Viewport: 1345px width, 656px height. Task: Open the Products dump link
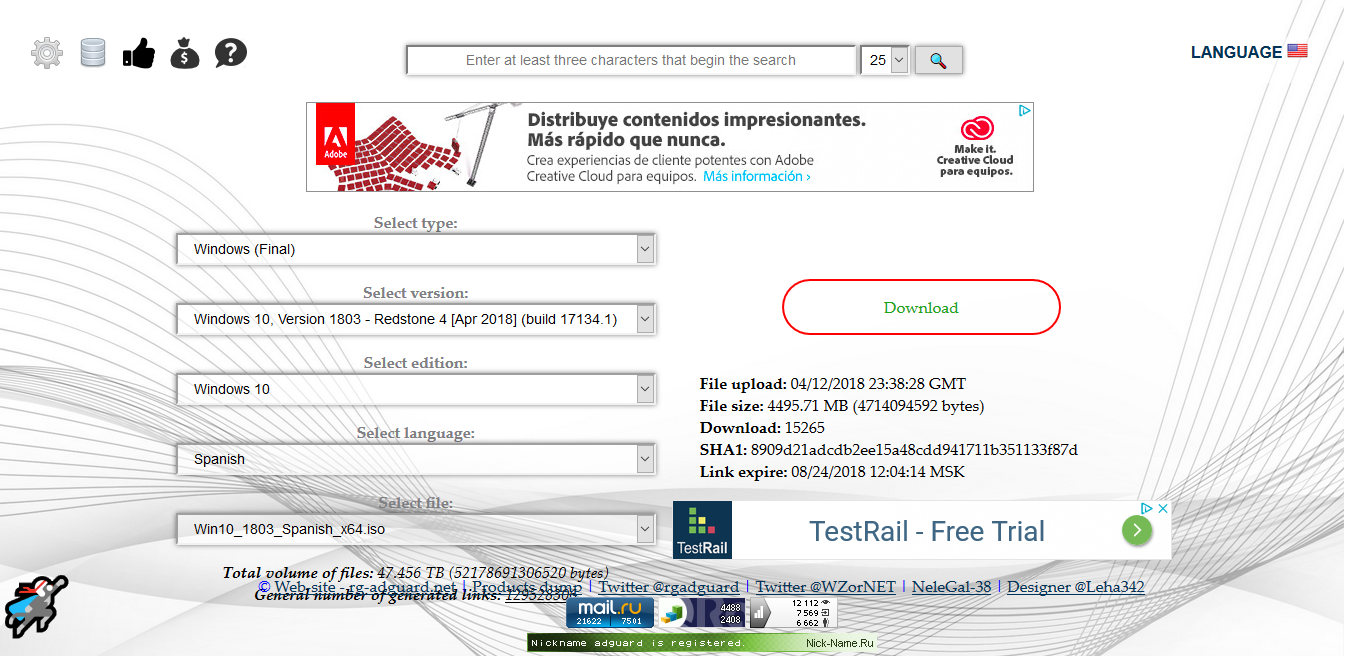526,587
